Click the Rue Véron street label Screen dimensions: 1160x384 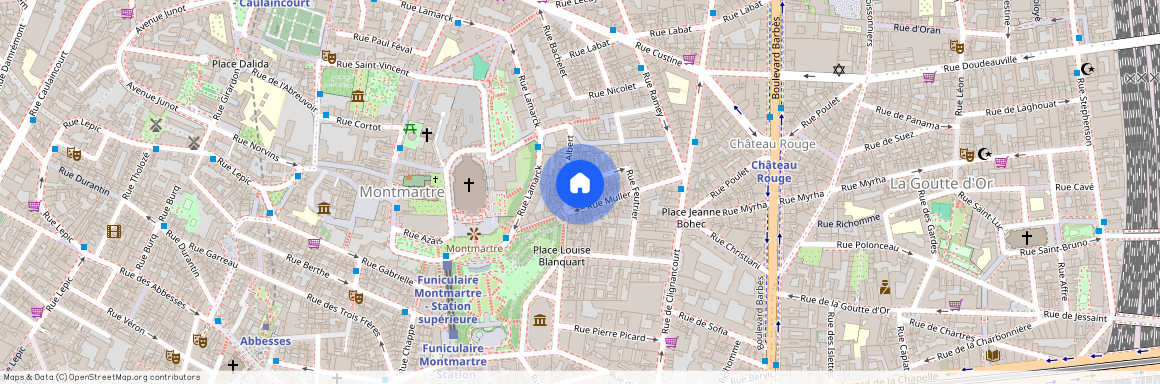[126, 322]
